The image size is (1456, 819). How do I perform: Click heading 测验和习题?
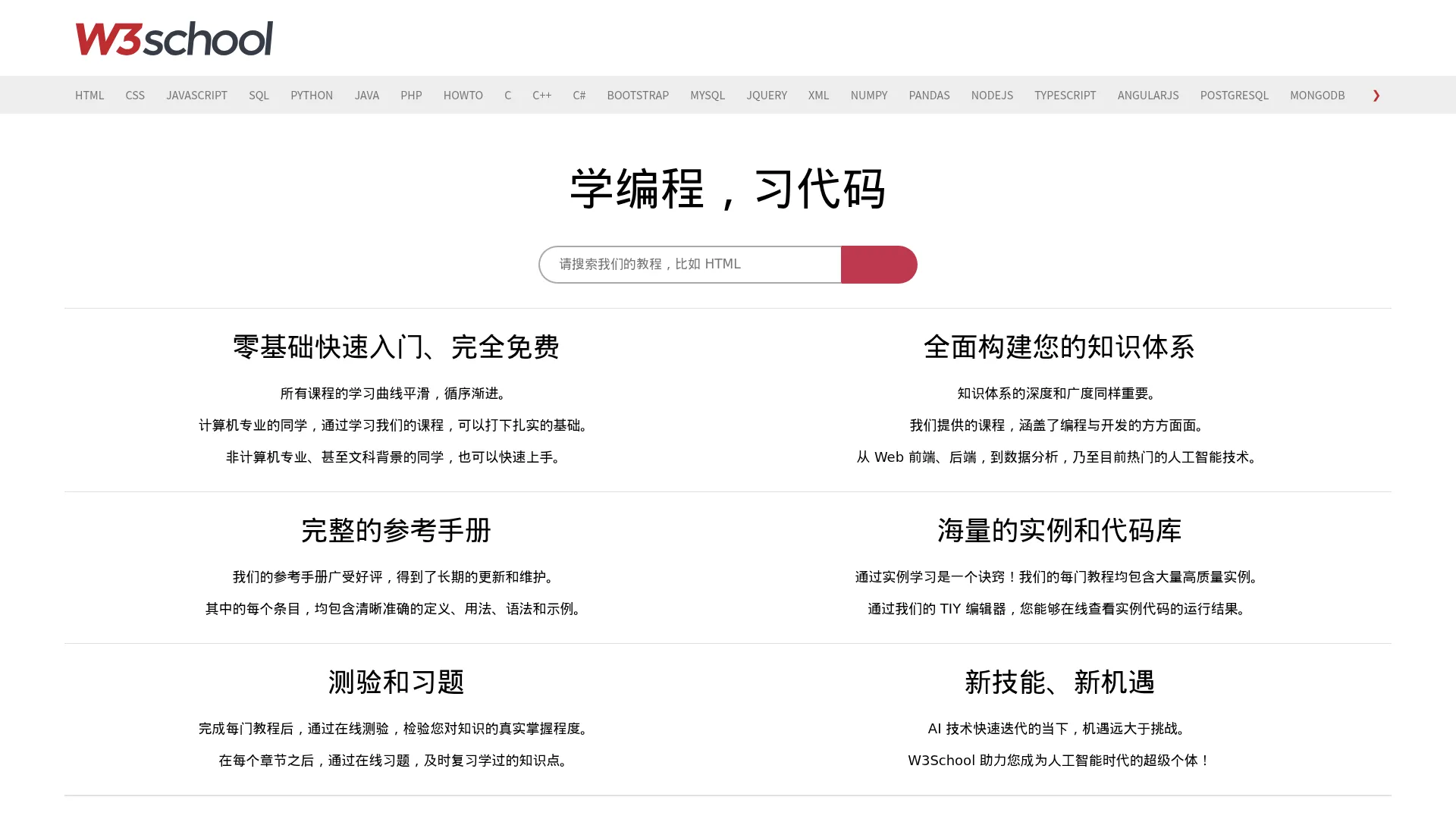(x=396, y=682)
